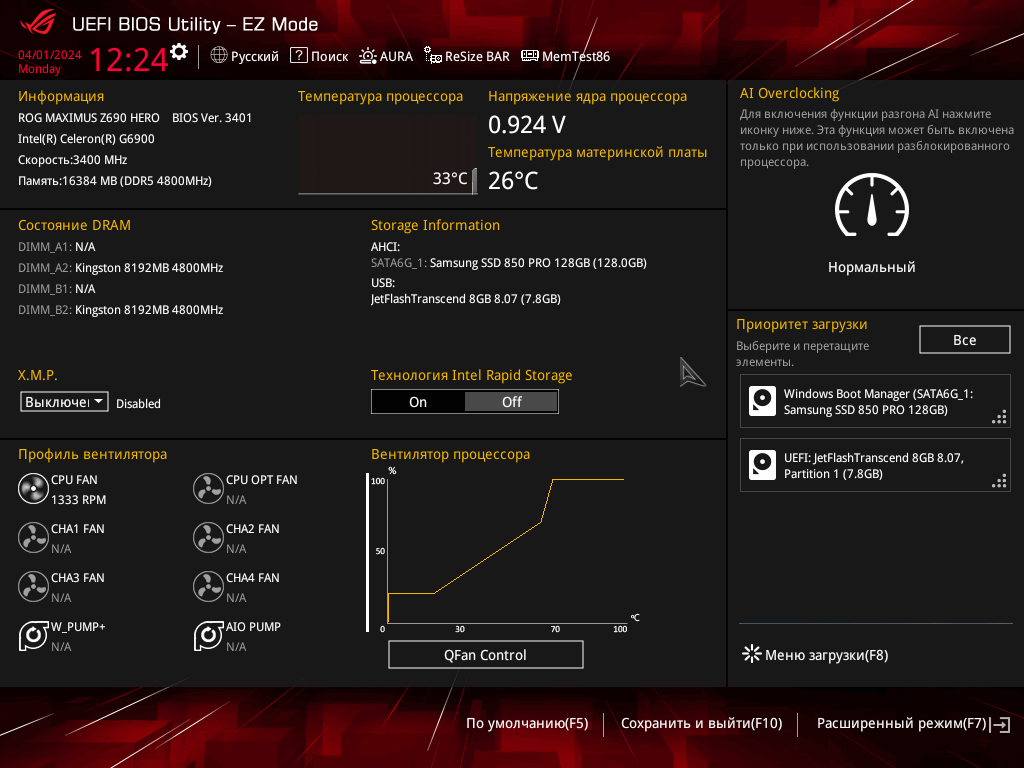Open the X.M.P. profile dropdown
1024x768 pixels.
[x=64, y=402]
